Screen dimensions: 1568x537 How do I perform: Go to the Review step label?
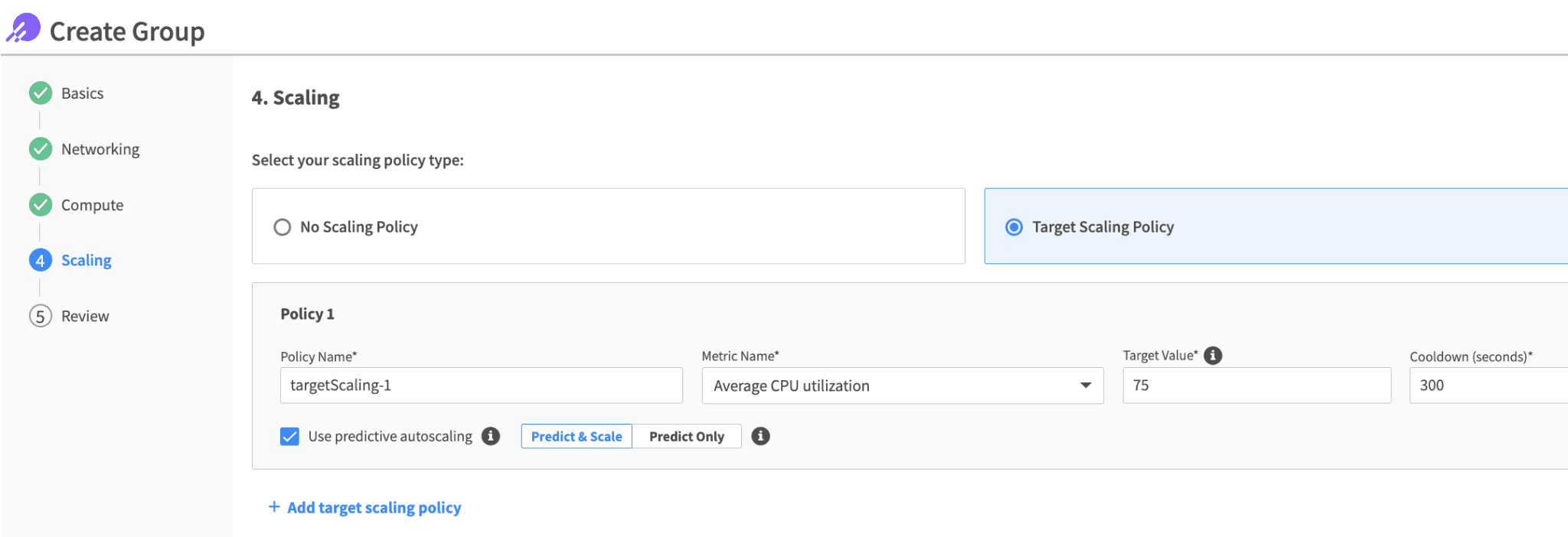tap(85, 316)
